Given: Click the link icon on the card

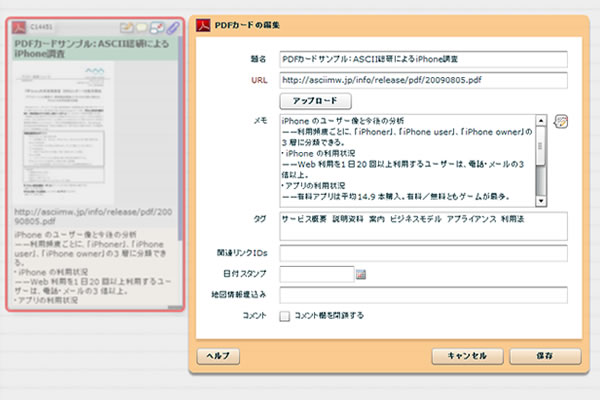Looking at the screenshot, I should pos(158,27).
